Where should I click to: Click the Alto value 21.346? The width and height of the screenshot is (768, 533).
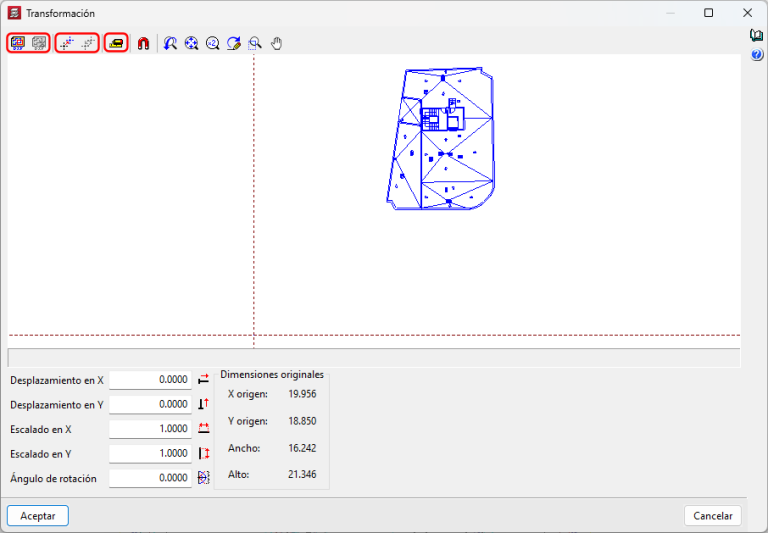[302, 474]
